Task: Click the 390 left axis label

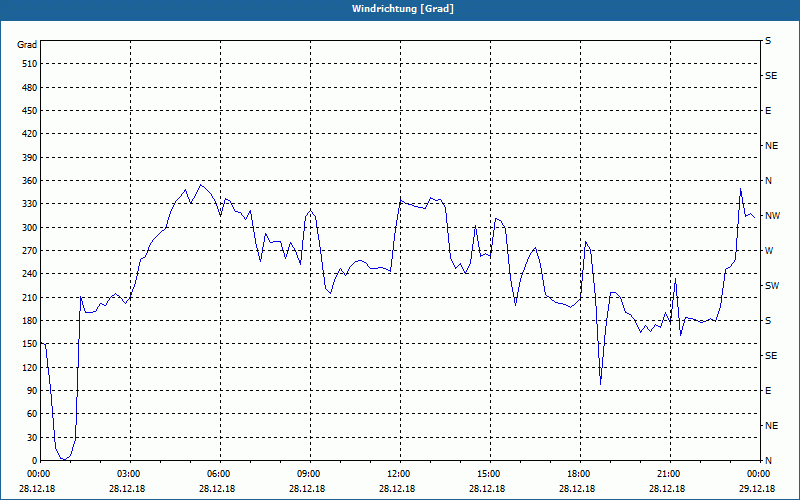Action: 30,157
